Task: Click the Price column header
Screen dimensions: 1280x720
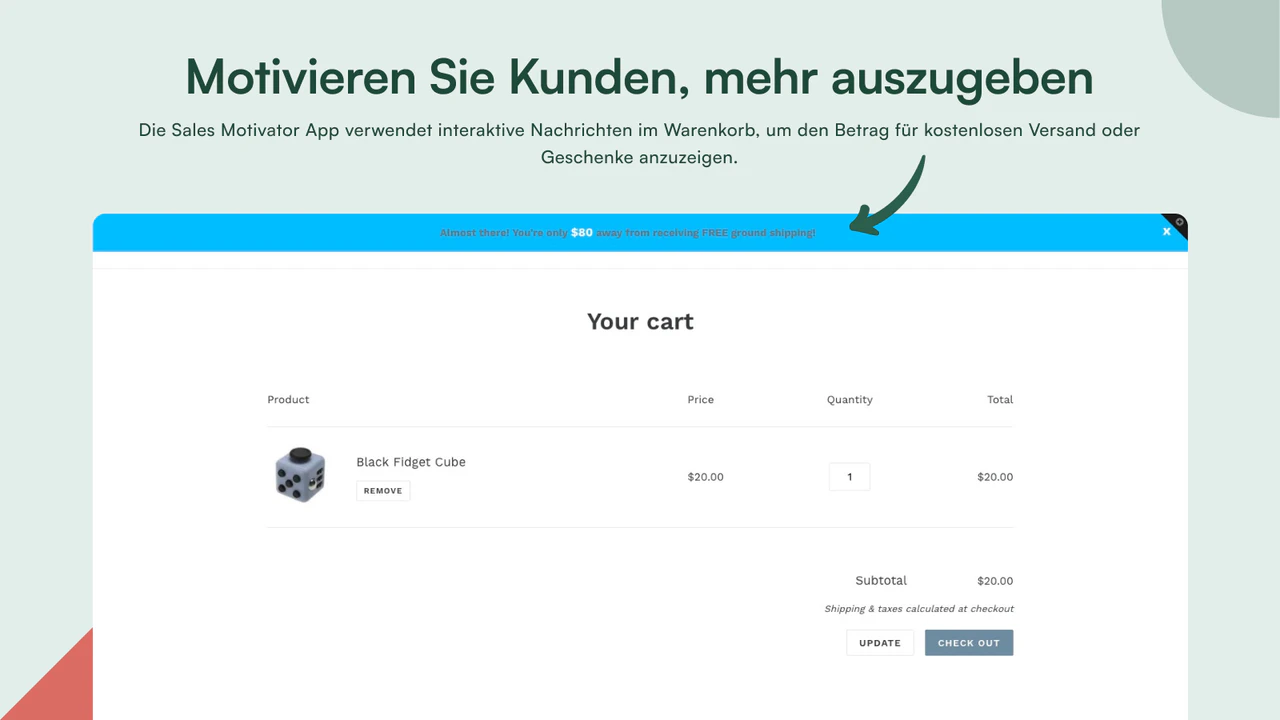Action: tap(701, 400)
